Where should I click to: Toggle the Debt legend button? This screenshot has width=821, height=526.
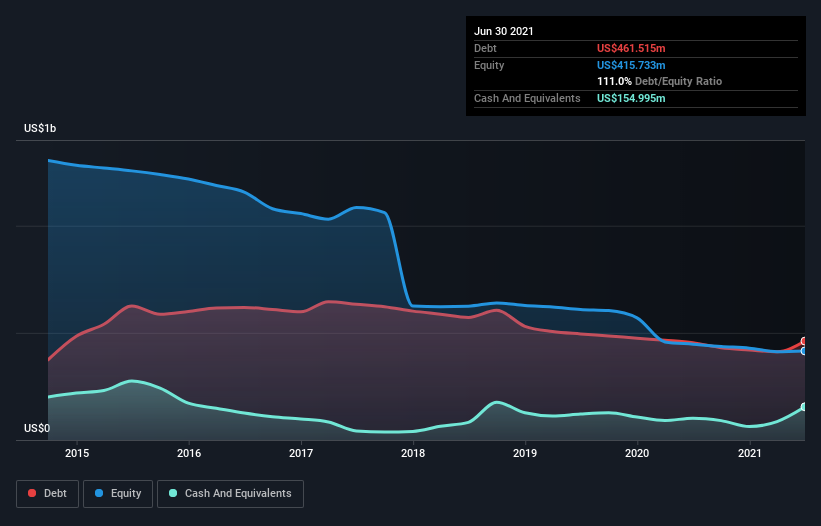(x=47, y=494)
